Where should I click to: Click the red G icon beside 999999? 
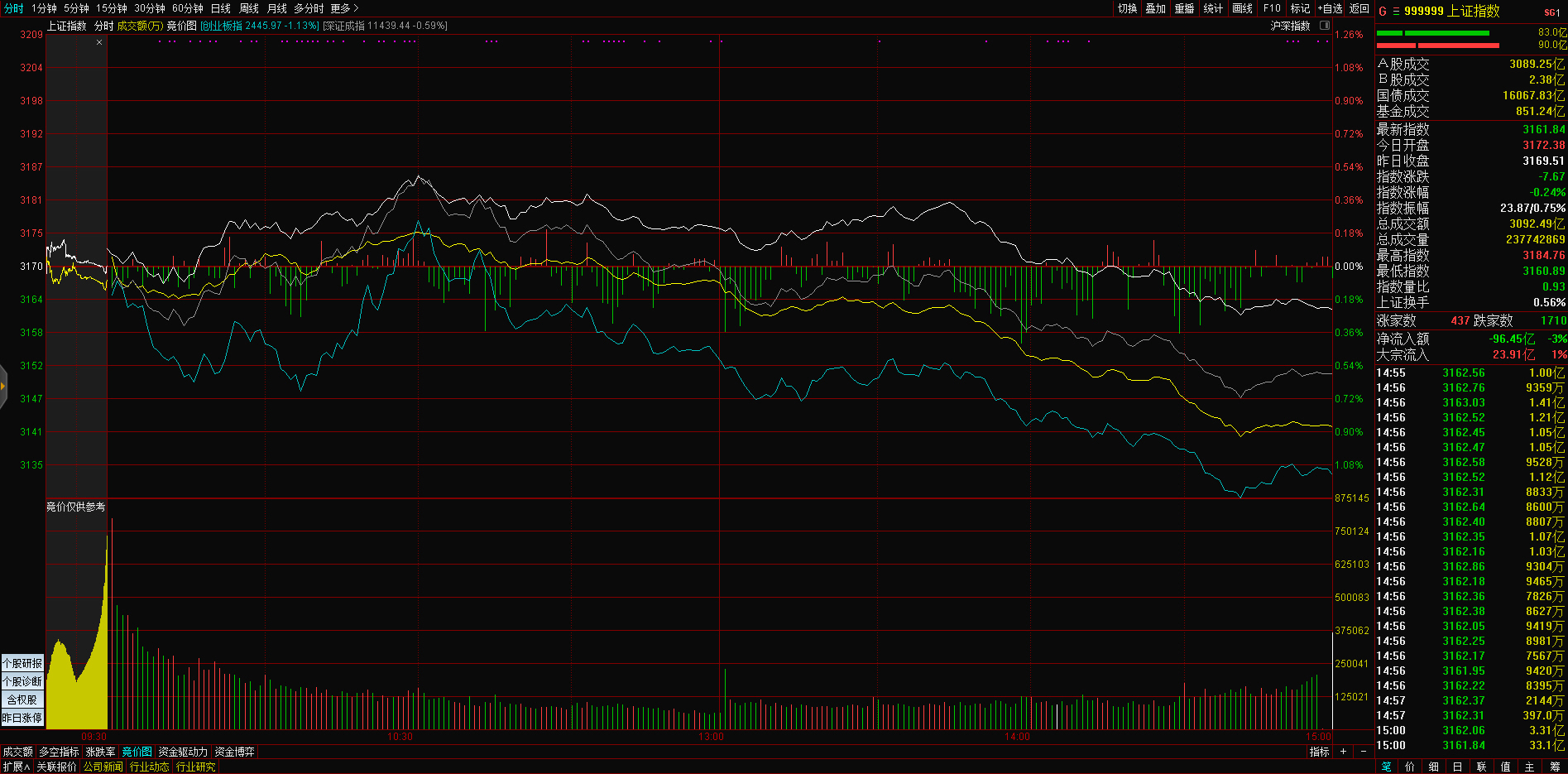pyautogui.click(x=1382, y=12)
